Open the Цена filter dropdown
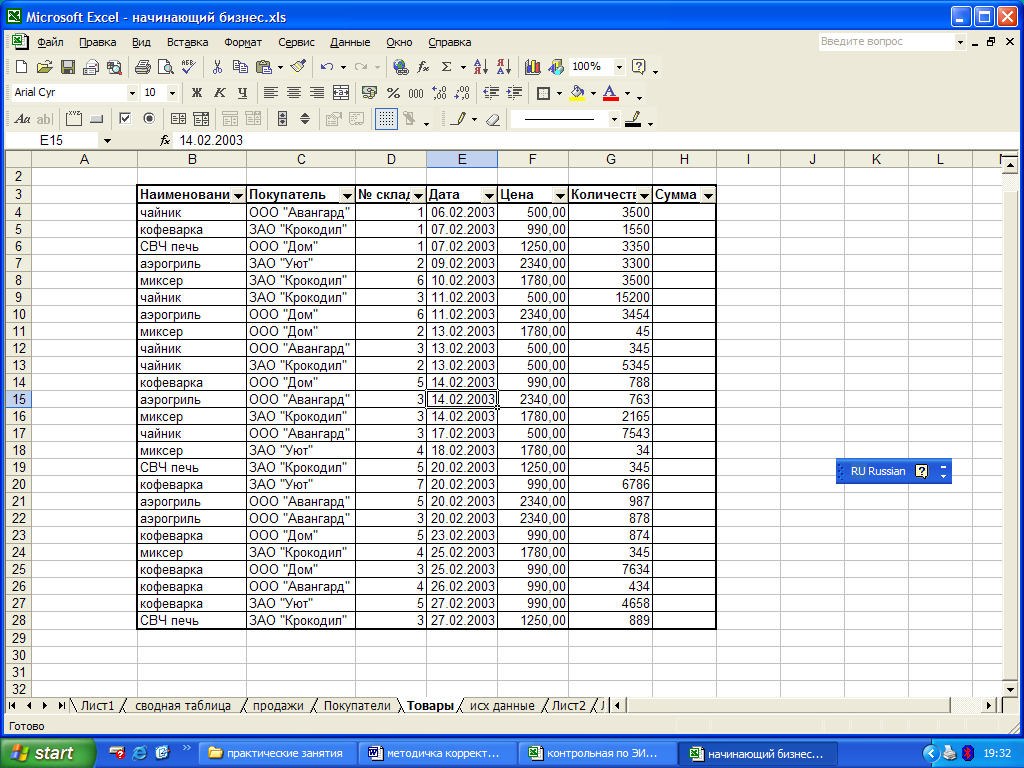The width and height of the screenshot is (1024, 768). click(560, 195)
